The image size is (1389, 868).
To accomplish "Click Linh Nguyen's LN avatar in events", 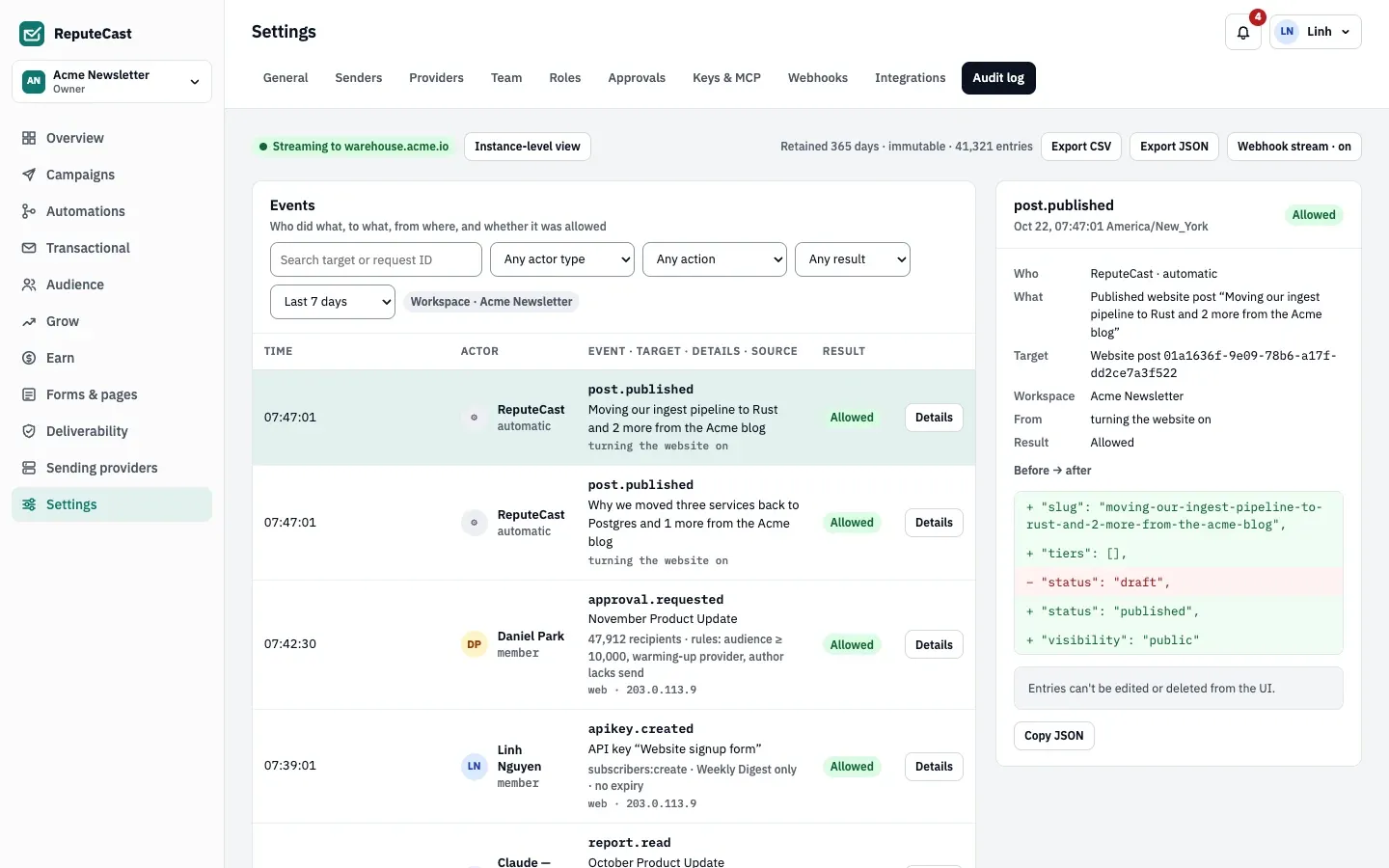I will [x=474, y=767].
